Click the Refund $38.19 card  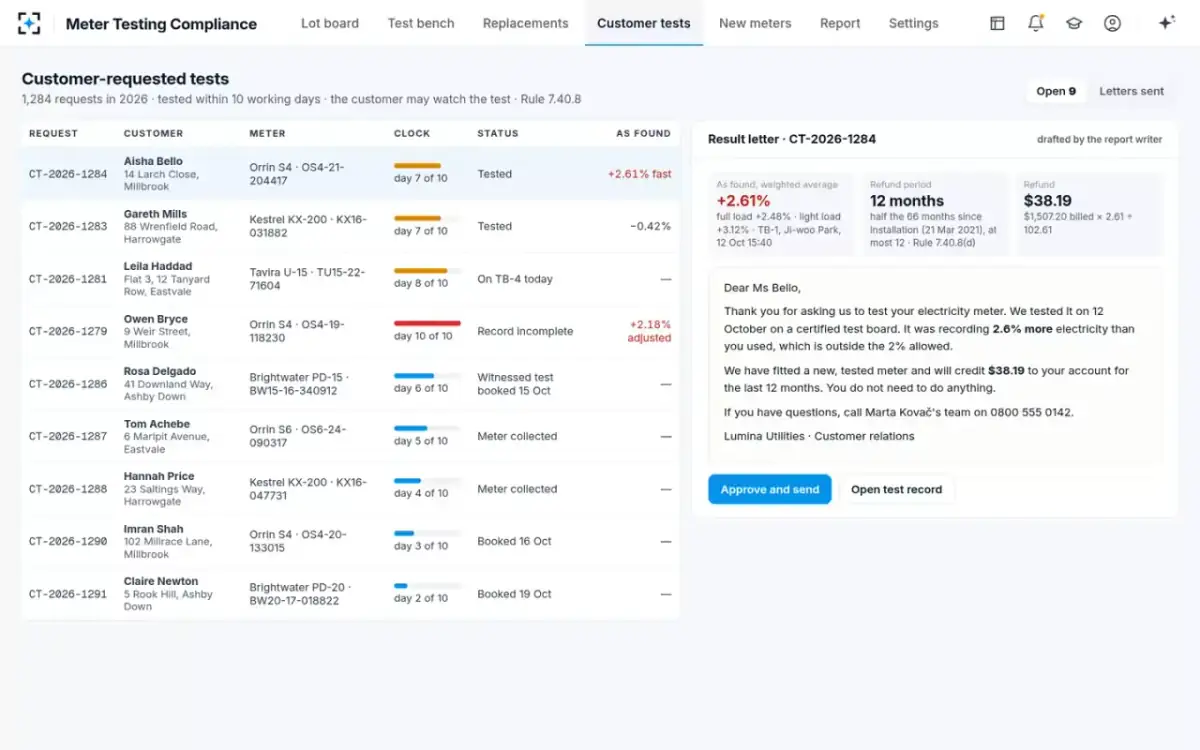[x=1090, y=214]
